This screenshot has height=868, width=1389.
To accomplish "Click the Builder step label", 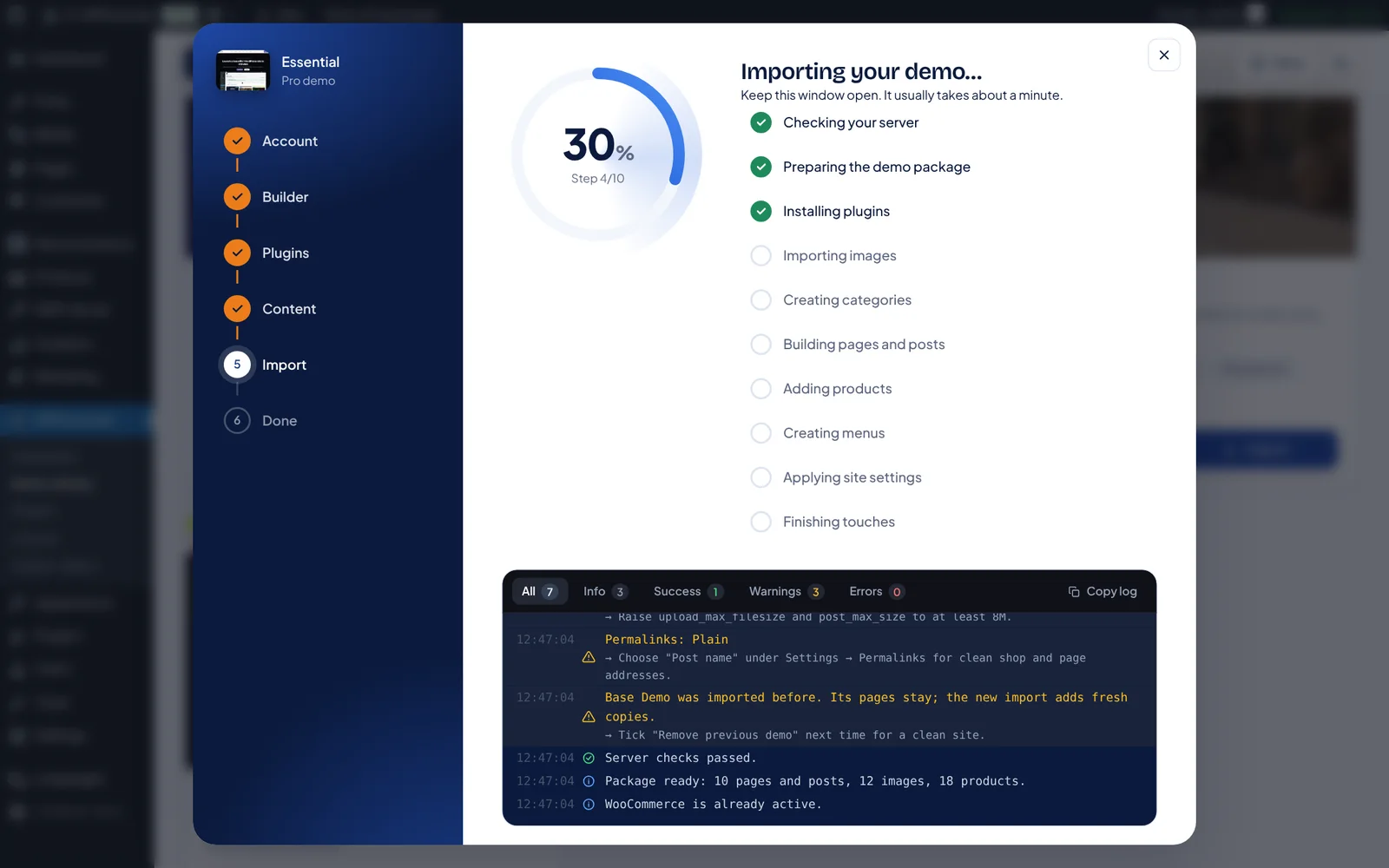I will click(x=286, y=197).
